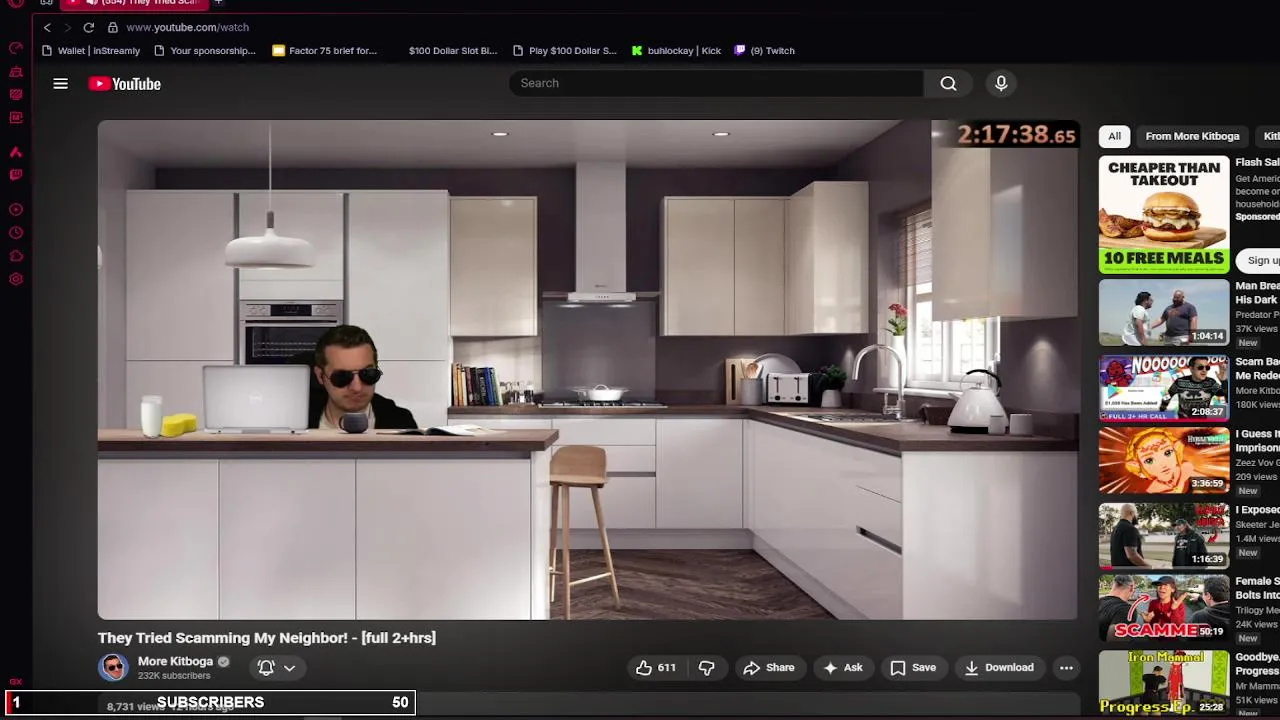Open the 25:28 Iron Mammal video thumbnail
The height and width of the screenshot is (720, 1280).
[1164, 683]
